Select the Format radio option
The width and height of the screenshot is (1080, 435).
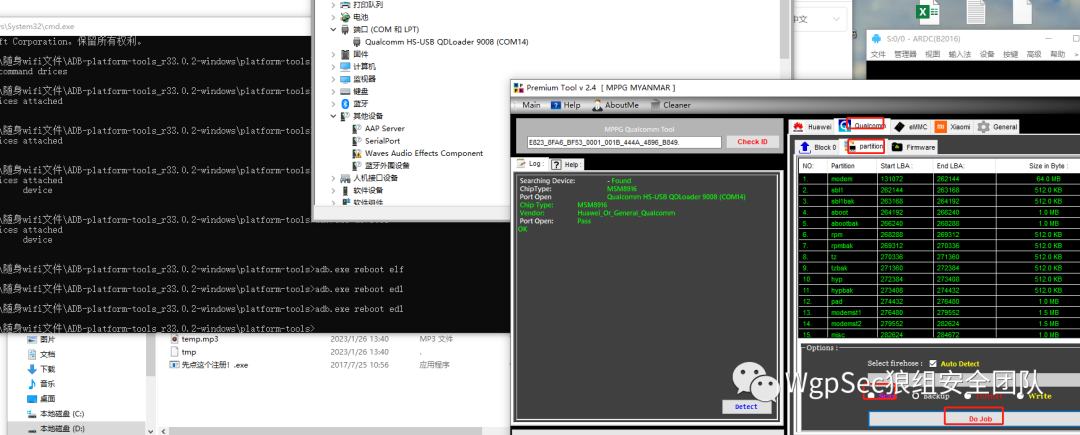pos(968,396)
